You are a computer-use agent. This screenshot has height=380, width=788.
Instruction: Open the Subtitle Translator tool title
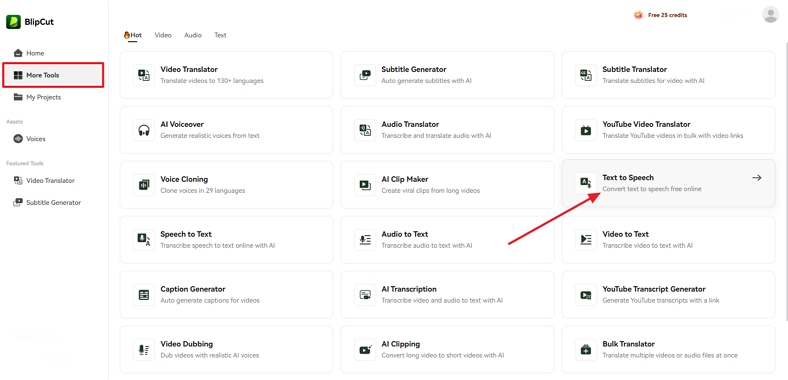coord(635,69)
